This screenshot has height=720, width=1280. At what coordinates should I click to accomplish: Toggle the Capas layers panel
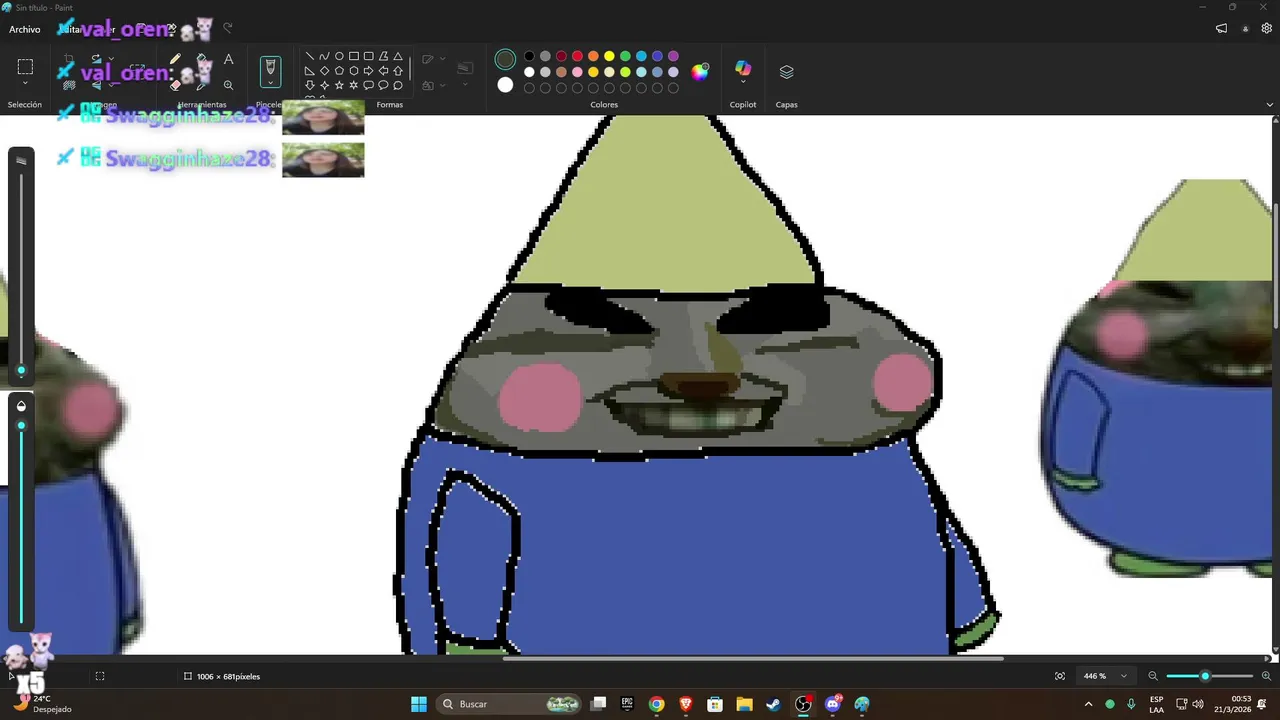(786, 72)
